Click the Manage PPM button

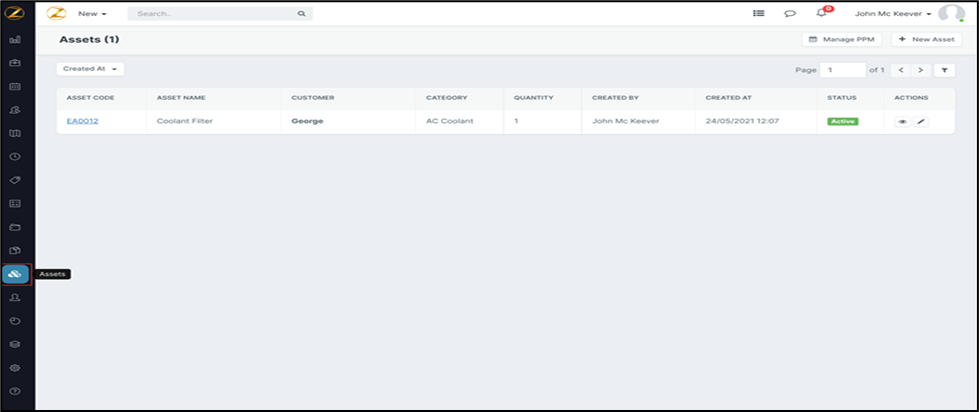[x=842, y=39]
